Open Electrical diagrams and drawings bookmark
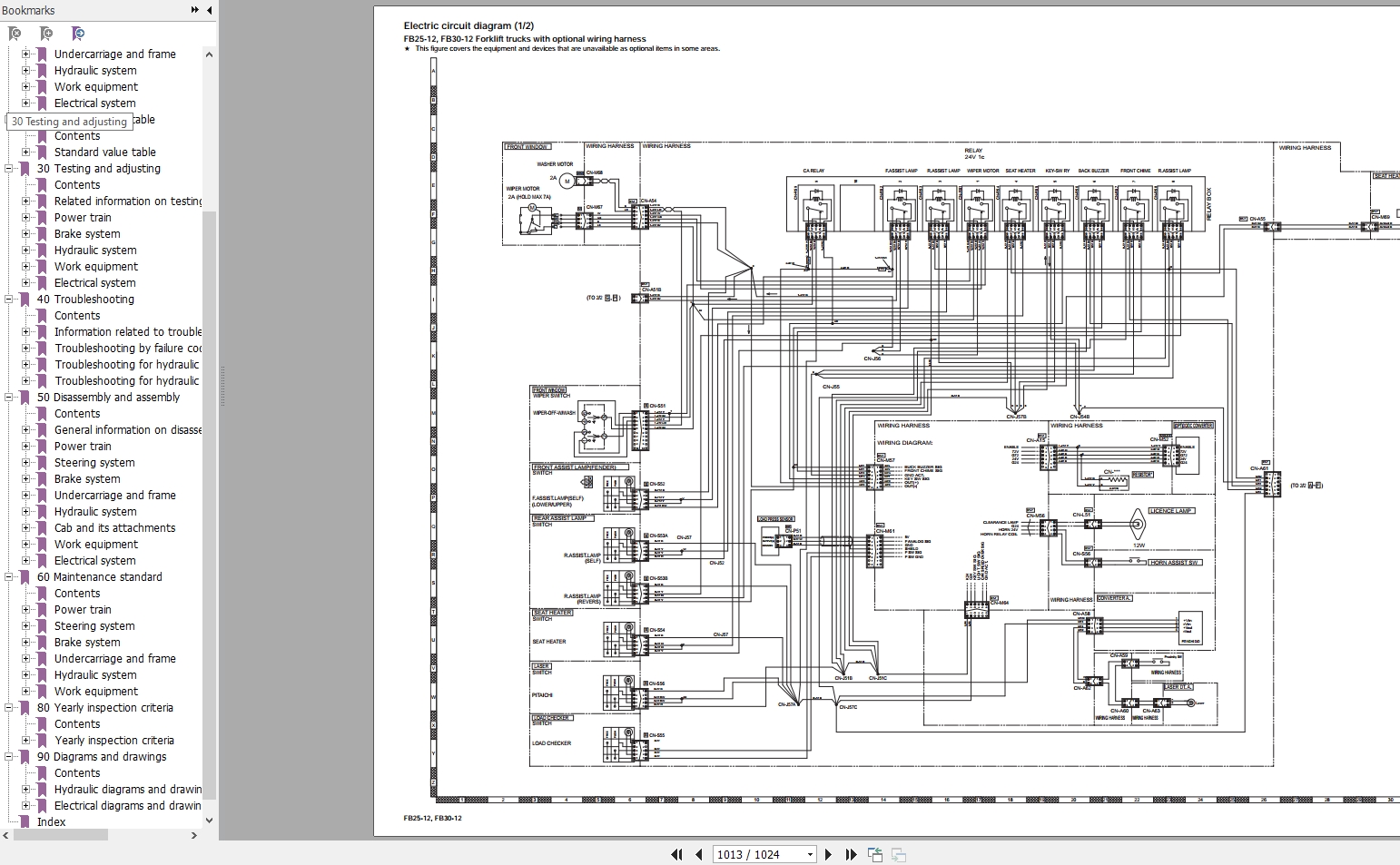The image size is (1400, 865). [127, 806]
